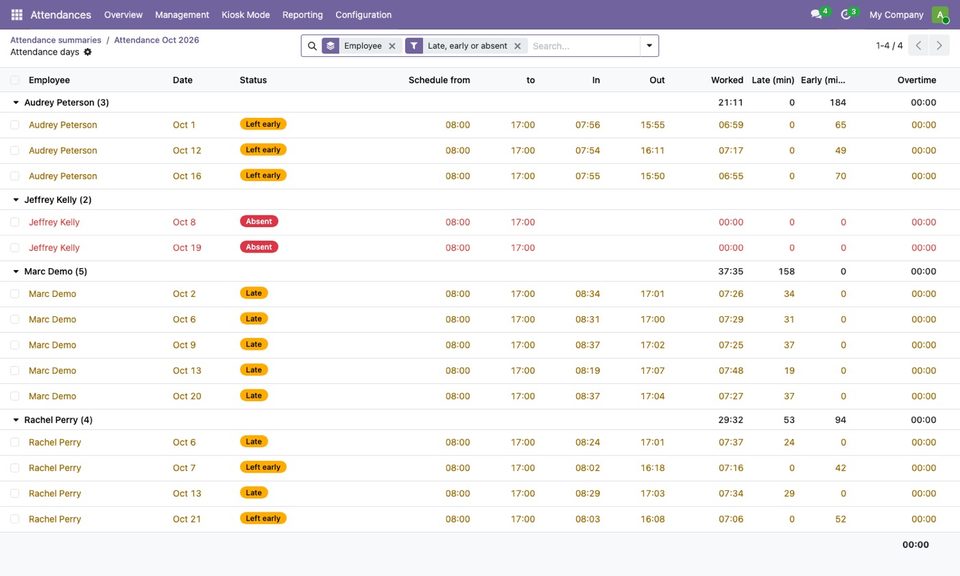This screenshot has height=576, width=960.
Task: Toggle the select-all header checkbox
Action: pyautogui.click(x=15, y=80)
